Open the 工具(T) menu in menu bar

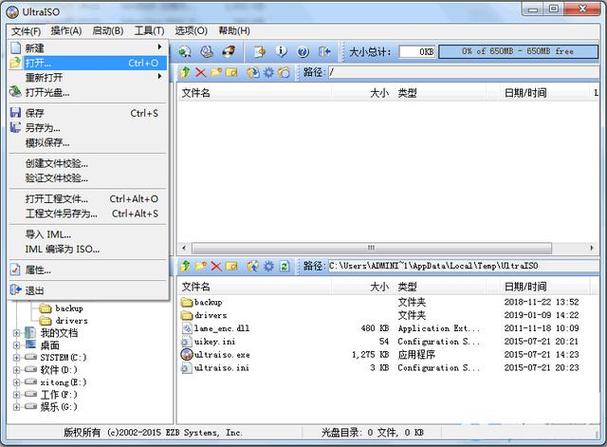coord(149,31)
